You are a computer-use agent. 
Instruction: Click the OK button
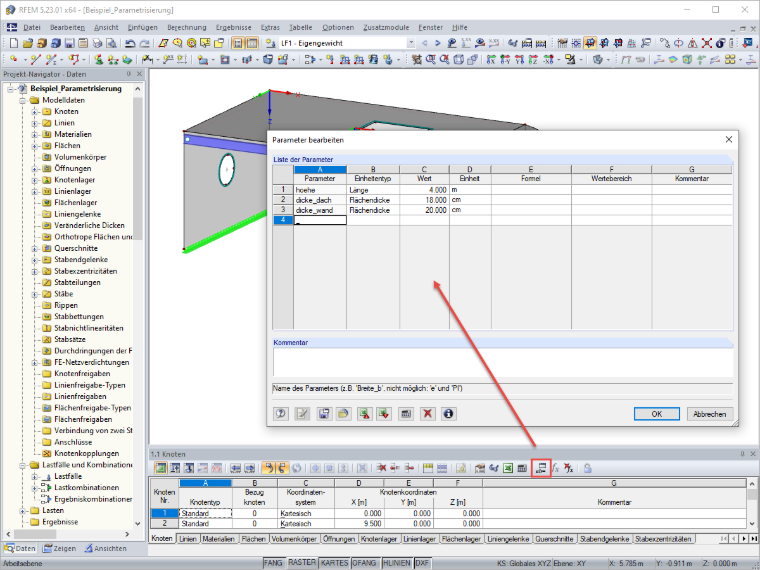pyautogui.click(x=656, y=414)
